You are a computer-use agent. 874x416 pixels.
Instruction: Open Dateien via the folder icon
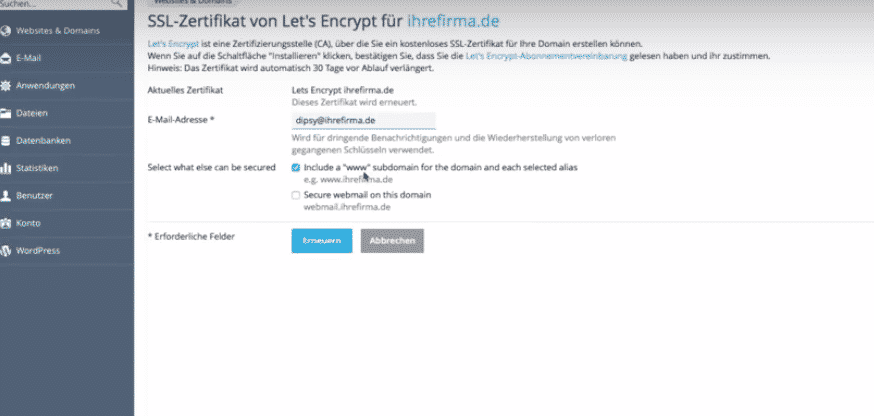[7, 113]
